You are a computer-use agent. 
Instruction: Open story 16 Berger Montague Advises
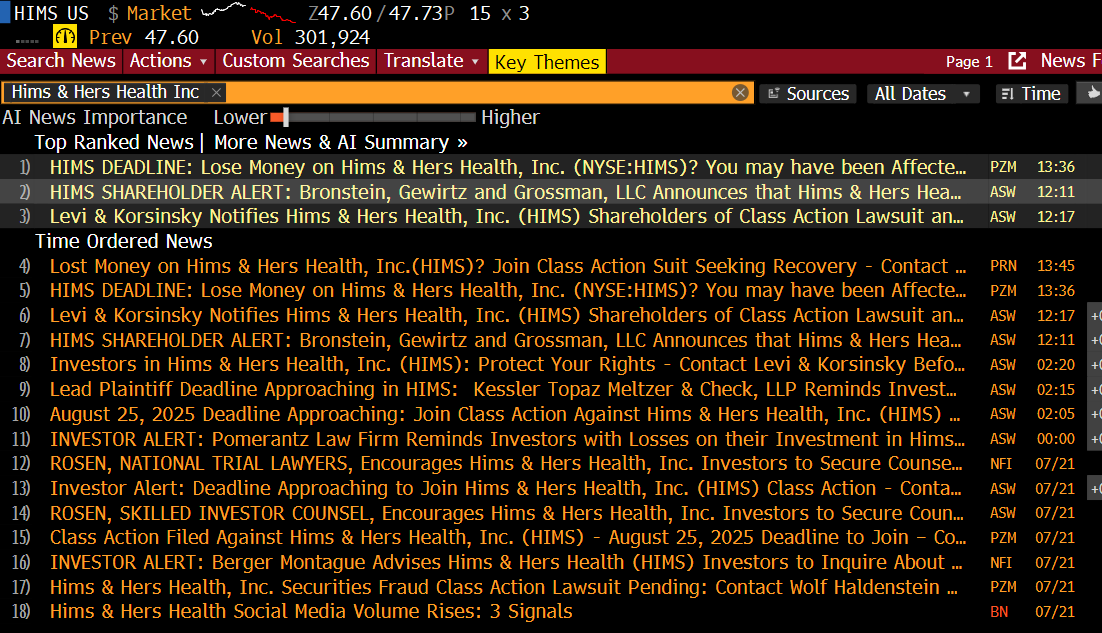click(x=506, y=563)
